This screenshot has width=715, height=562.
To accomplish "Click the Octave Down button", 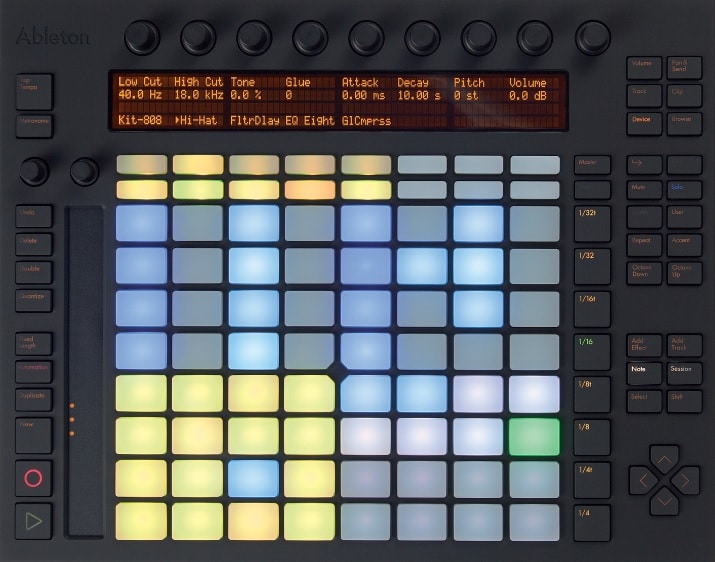I will point(644,273).
